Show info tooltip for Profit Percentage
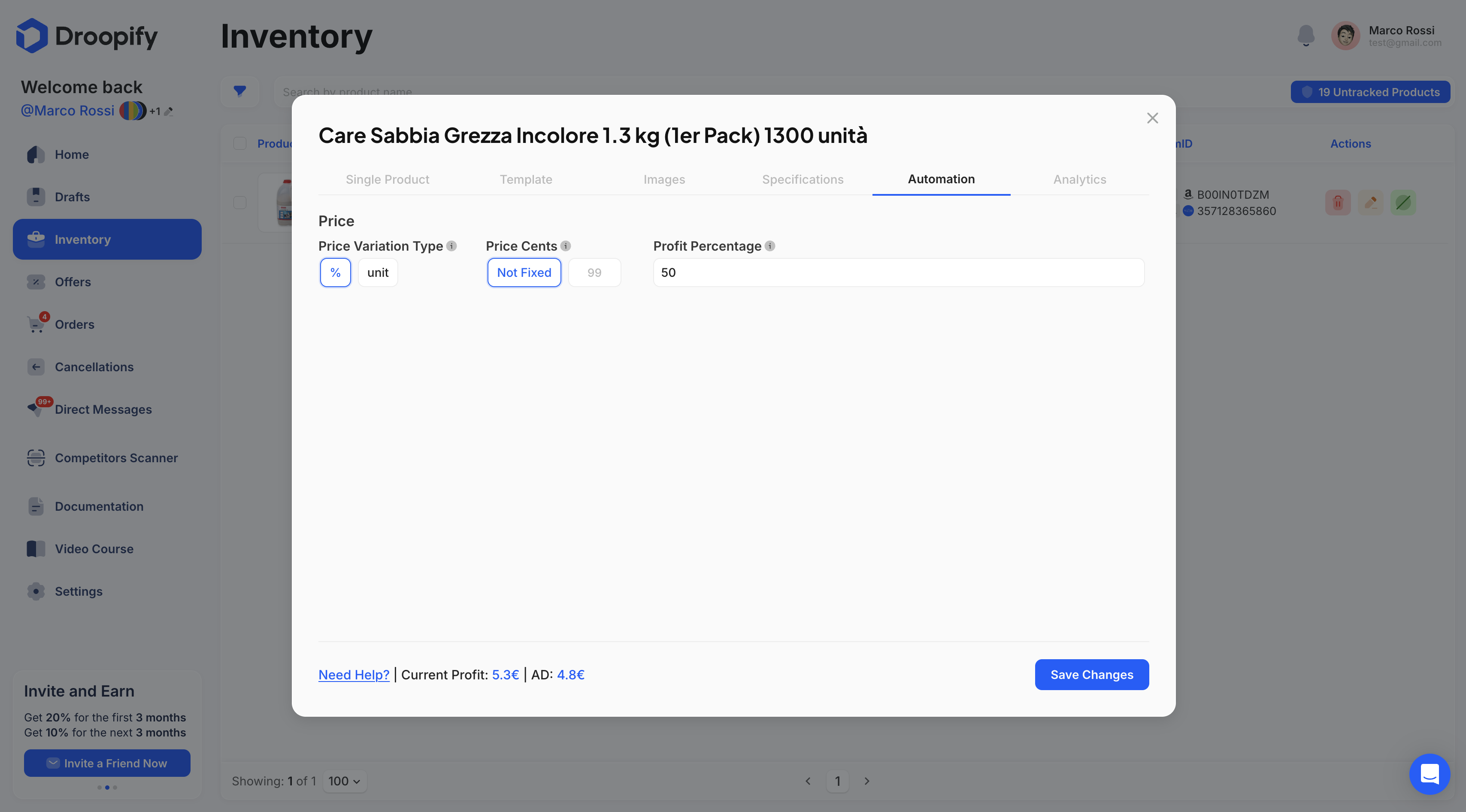 [770, 246]
